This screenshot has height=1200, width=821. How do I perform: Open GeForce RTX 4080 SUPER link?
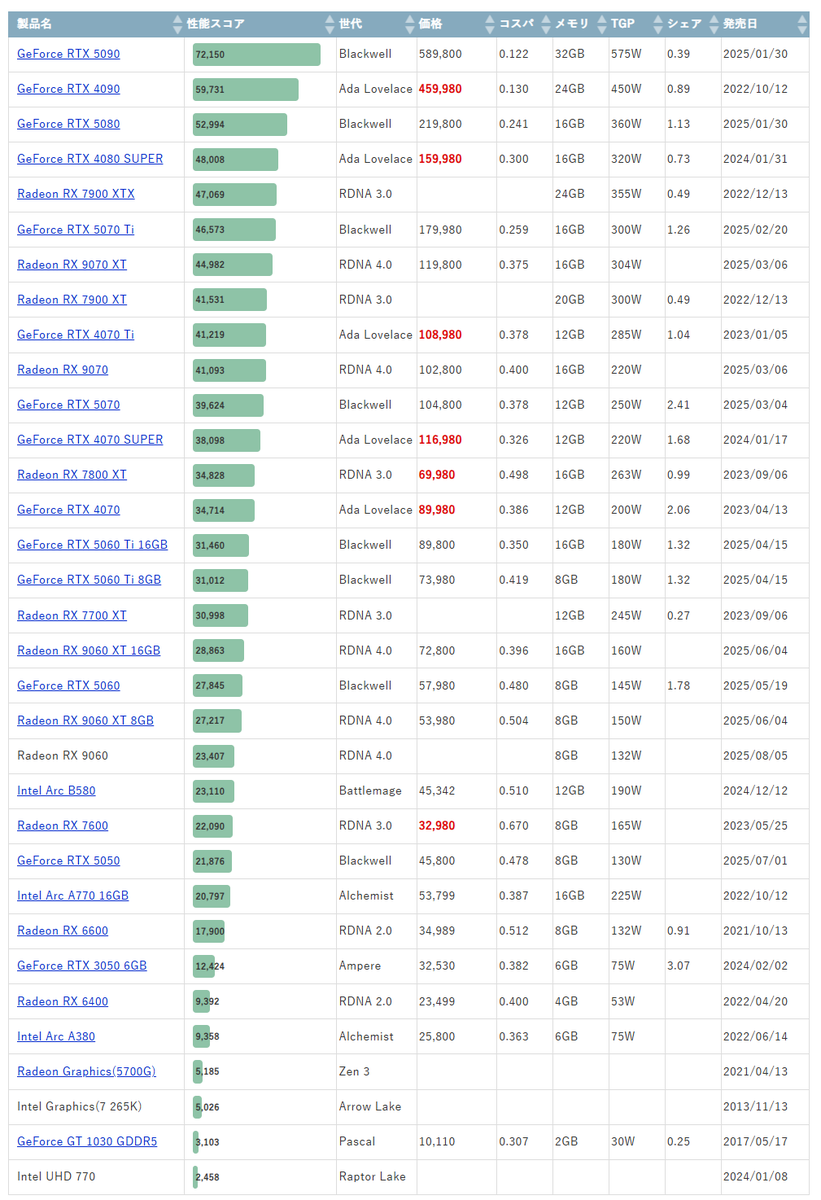pos(90,159)
